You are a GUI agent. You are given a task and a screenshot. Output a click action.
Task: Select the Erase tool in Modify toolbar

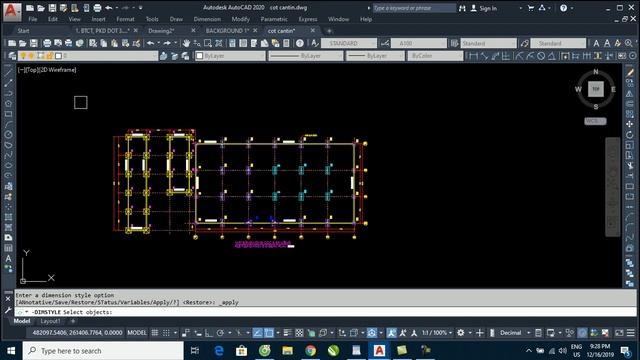tap(630, 73)
